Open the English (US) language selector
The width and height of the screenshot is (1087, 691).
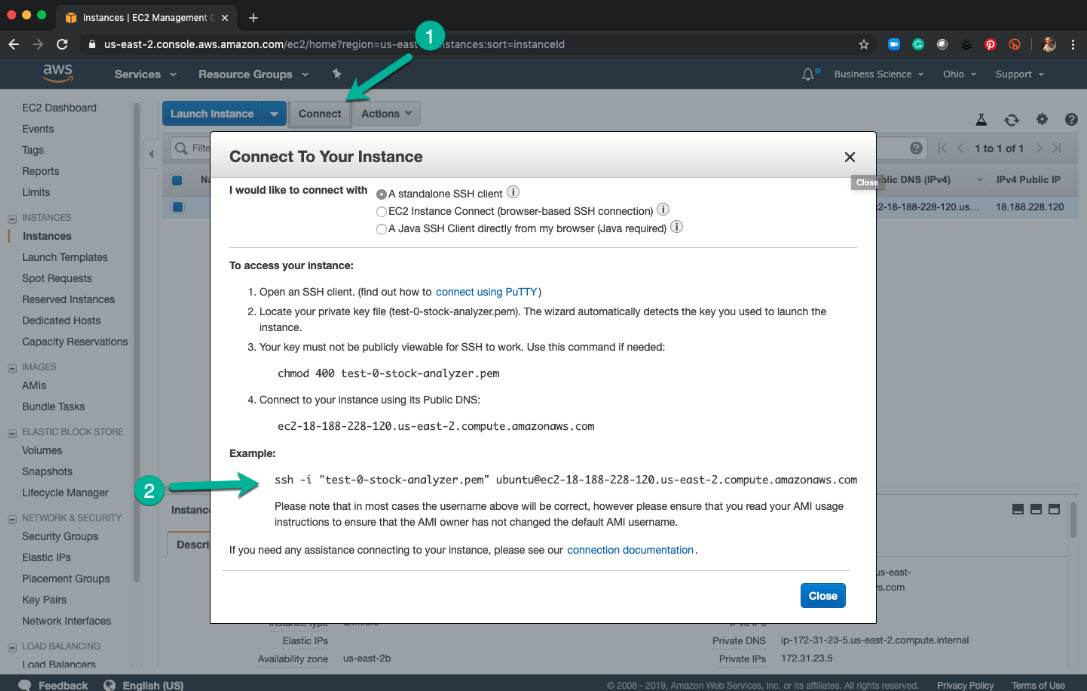[144, 685]
